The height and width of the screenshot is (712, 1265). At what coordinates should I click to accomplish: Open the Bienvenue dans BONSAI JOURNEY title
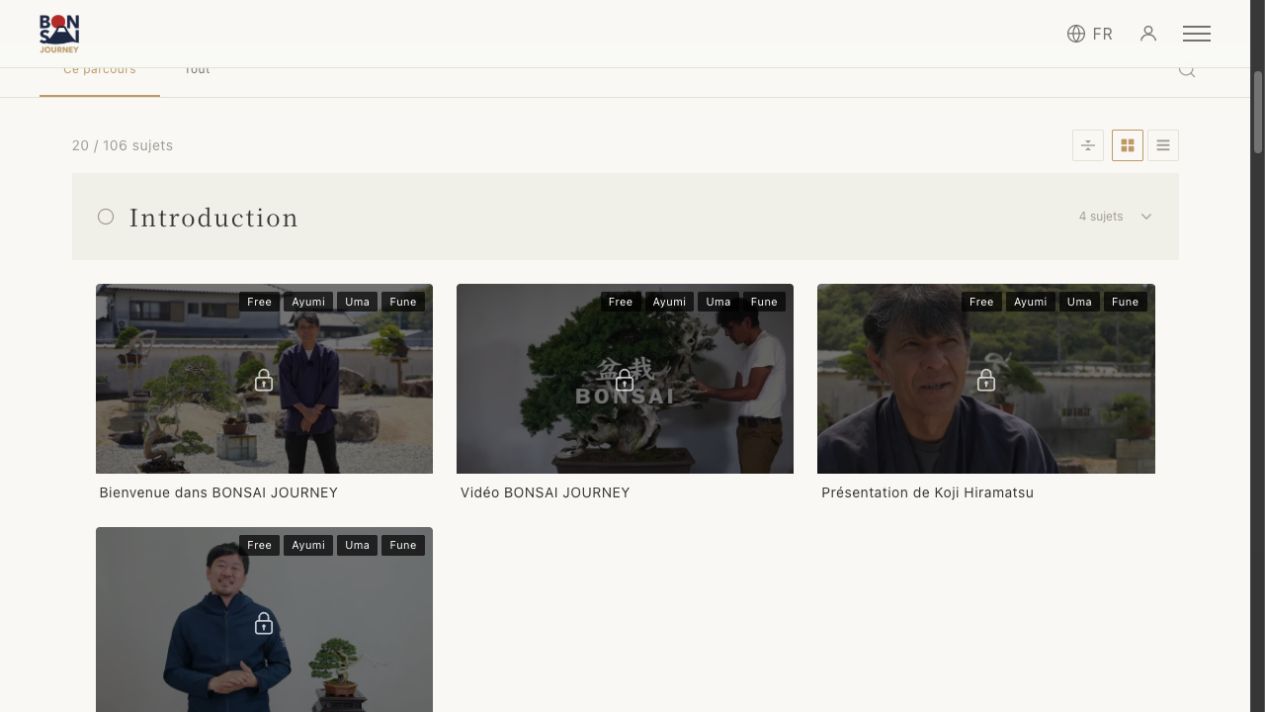point(219,493)
